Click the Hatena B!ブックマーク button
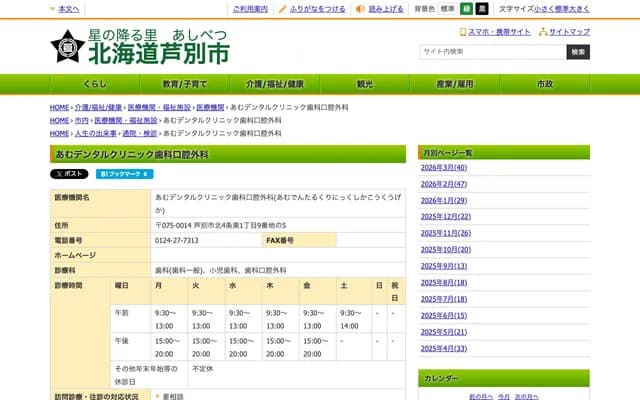This screenshot has width=640, height=400. [x=123, y=173]
